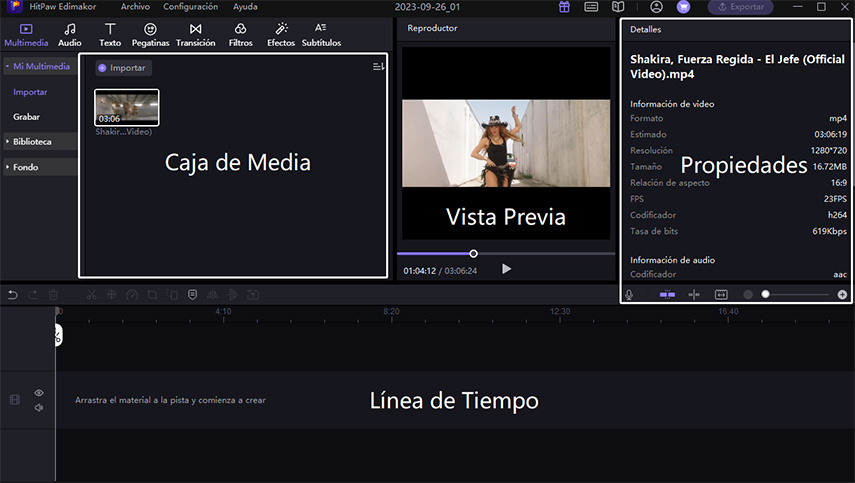The image size is (855, 483).
Task: Click the video track film icon
Action: (x=15, y=400)
